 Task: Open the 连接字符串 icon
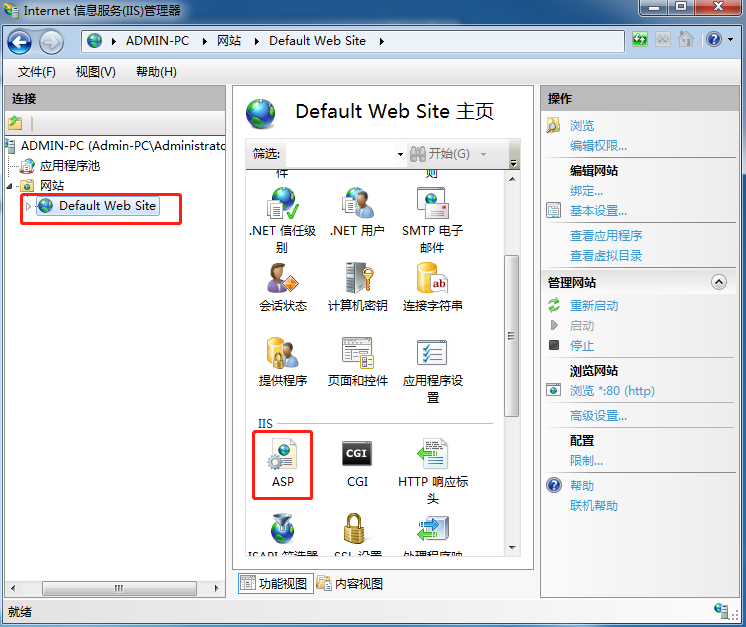point(432,287)
